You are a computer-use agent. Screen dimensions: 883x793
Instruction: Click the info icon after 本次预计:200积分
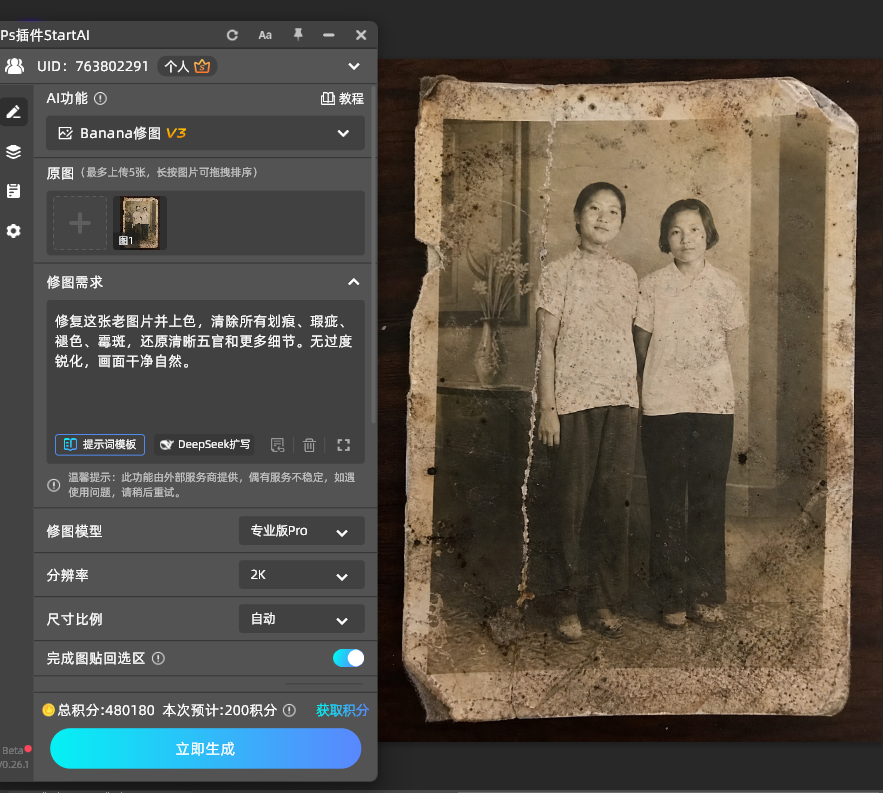coord(289,710)
